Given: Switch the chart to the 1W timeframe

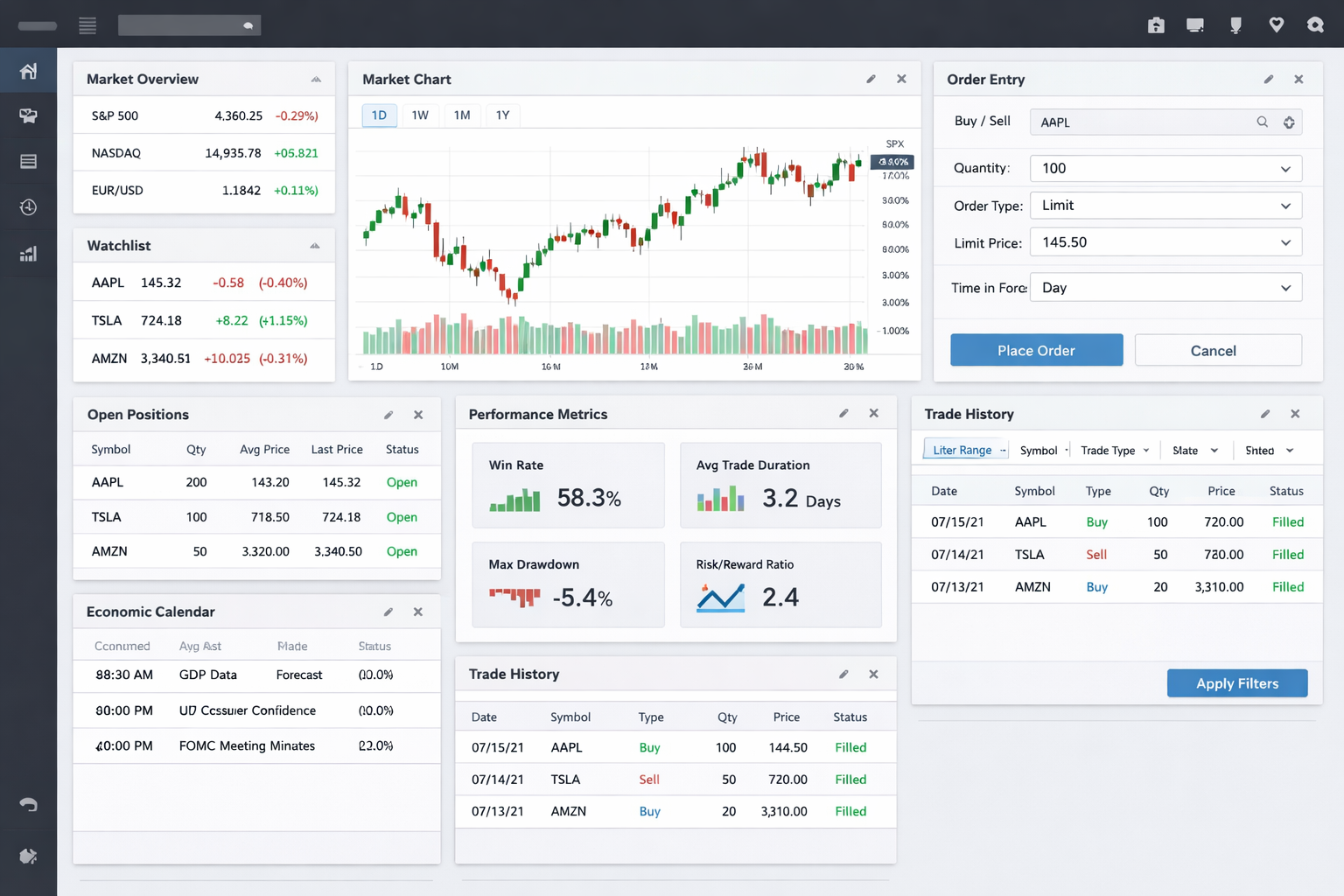Looking at the screenshot, I should coord(420,115).
